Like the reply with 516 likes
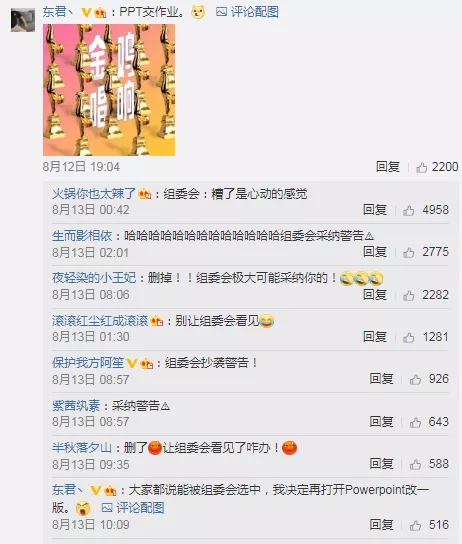This screenshot has height=544, width=462. [415, 526]
